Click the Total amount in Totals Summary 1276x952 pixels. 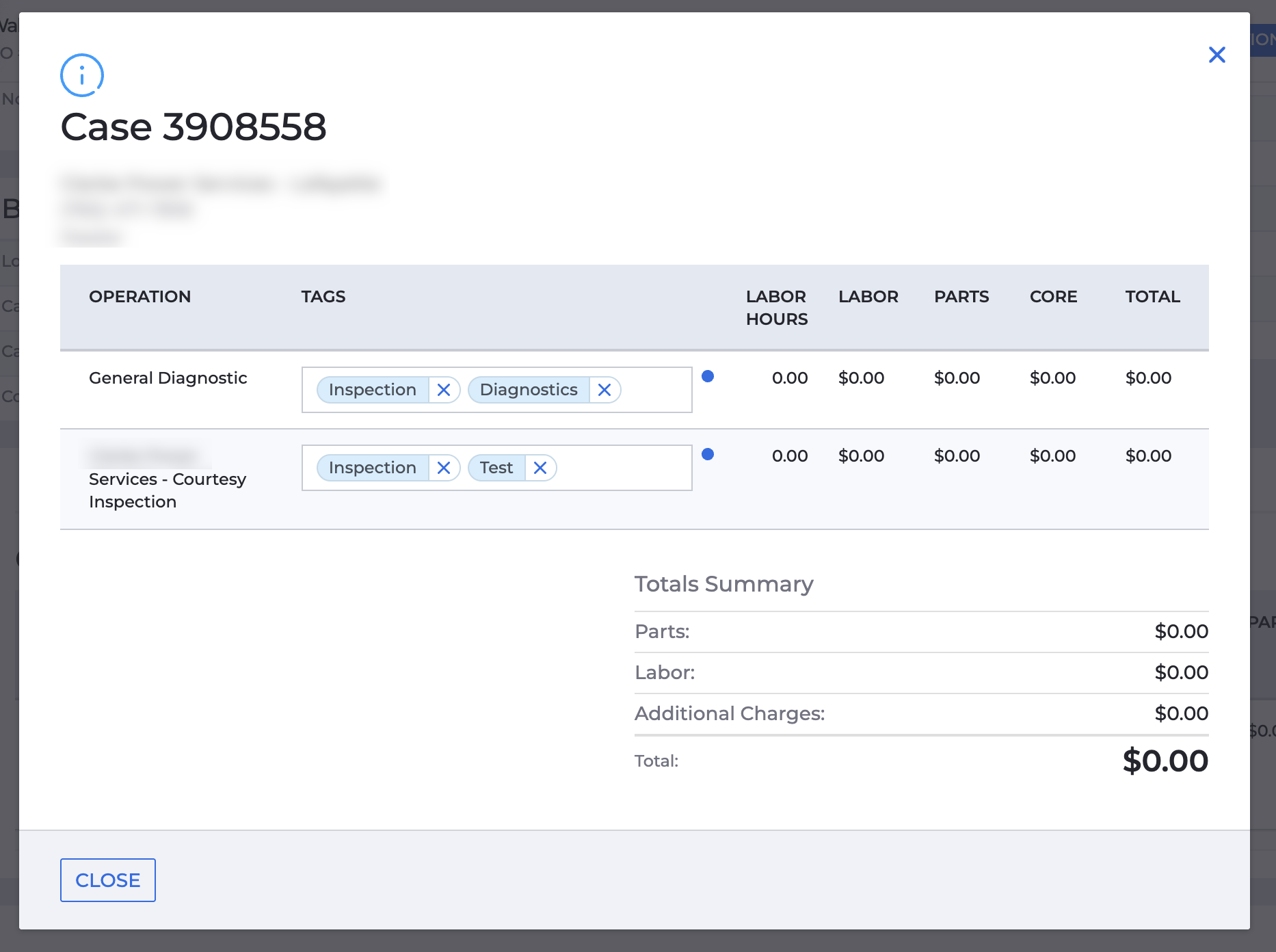click(1165, 760)
